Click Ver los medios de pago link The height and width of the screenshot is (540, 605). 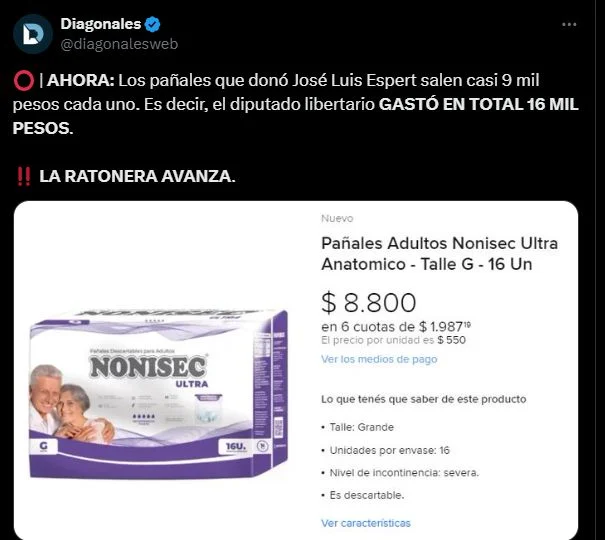pyautogui.click(x=379, y=359)
